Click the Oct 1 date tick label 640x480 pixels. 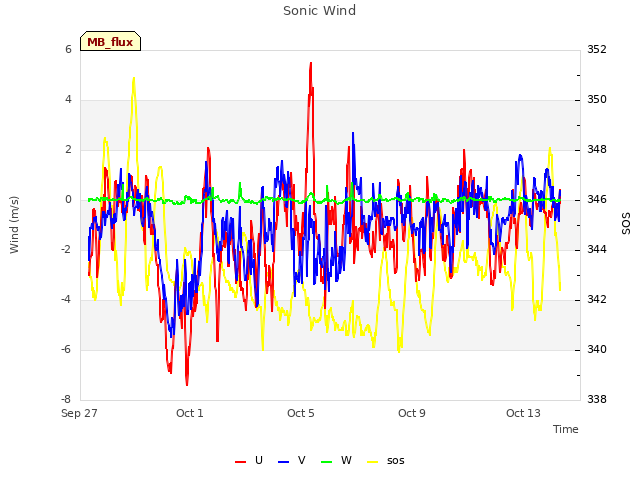coord(190,413)
